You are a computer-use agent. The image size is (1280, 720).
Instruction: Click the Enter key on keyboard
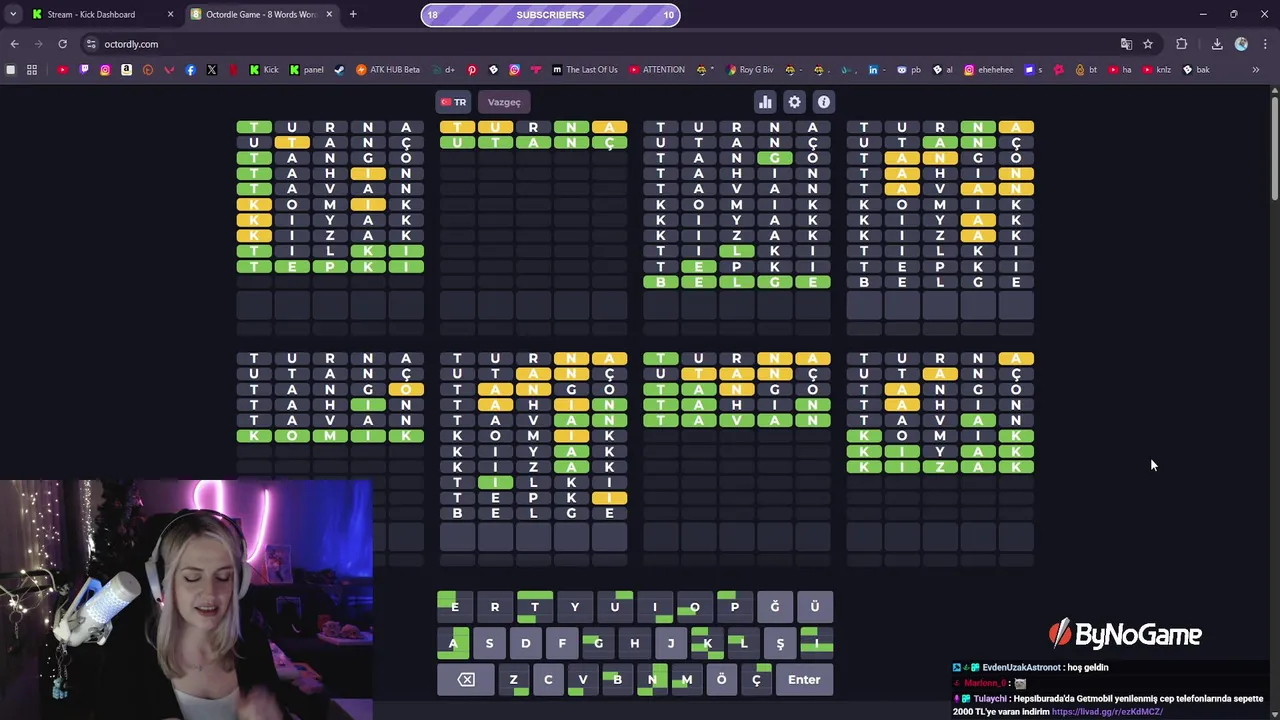[x=804, y=680]
